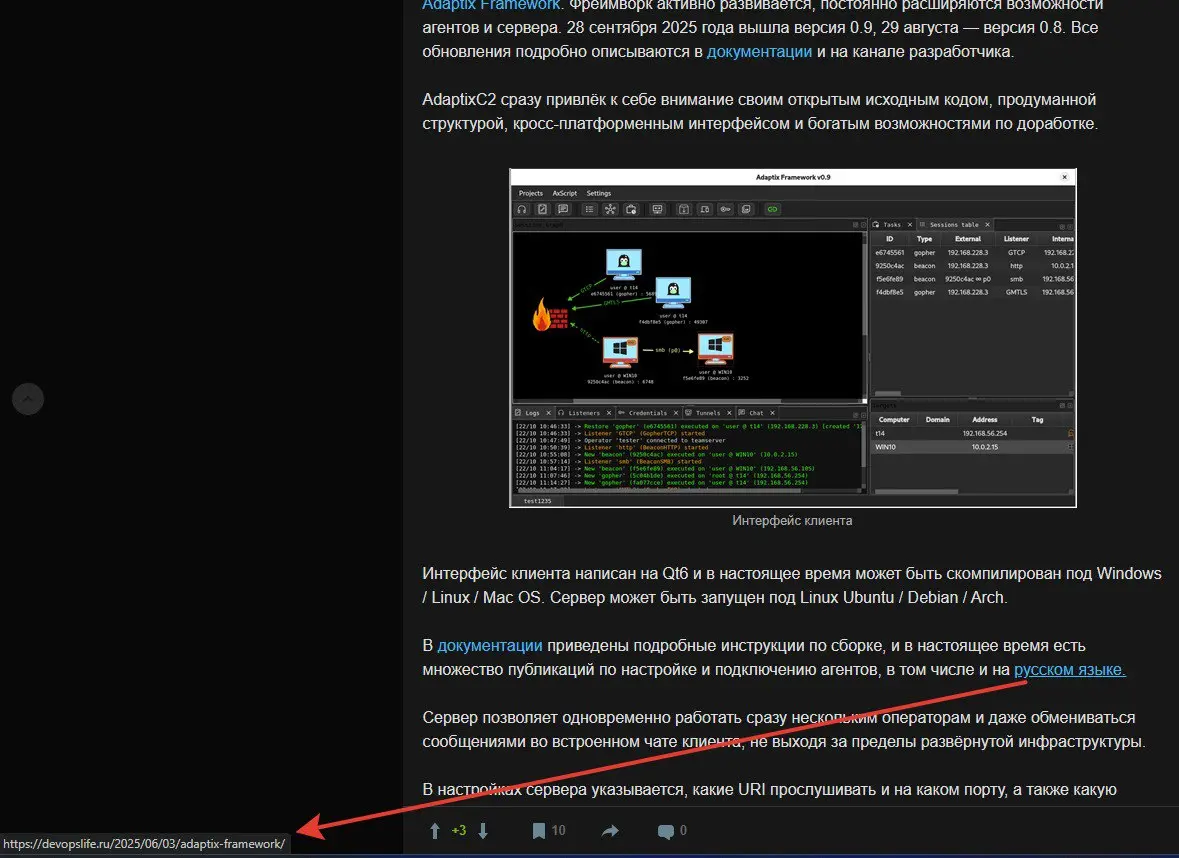Bookmark the article with the bookmark icon
This screenshot has width=1179, height=858.
coord(538,830)
